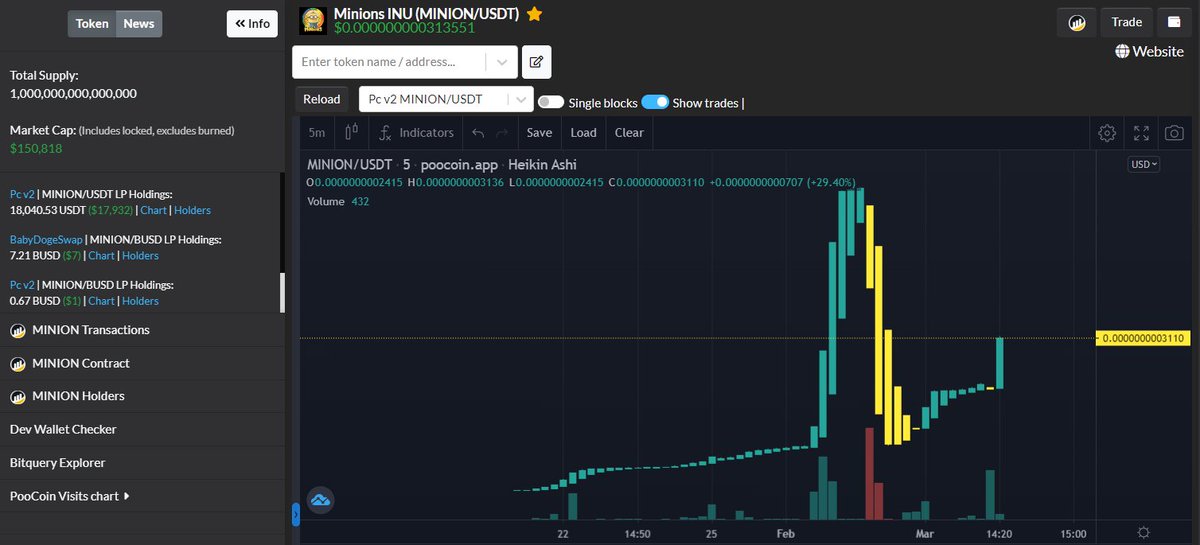Screen dimensions: 1200x545
Task: Switch to the News tab
Action: click(139, 23)
